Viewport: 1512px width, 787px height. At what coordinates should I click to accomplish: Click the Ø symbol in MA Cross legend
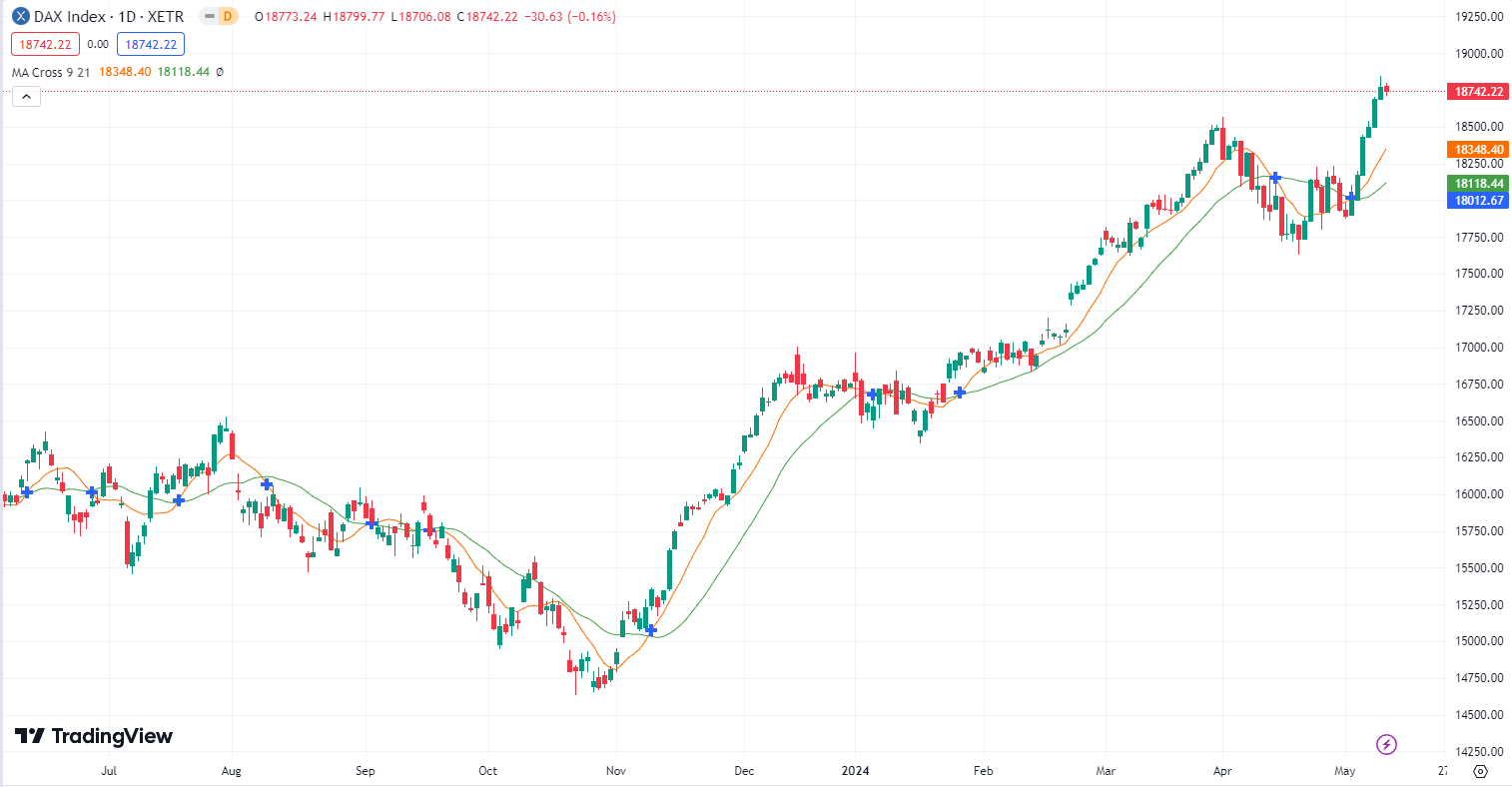point(220,72)
